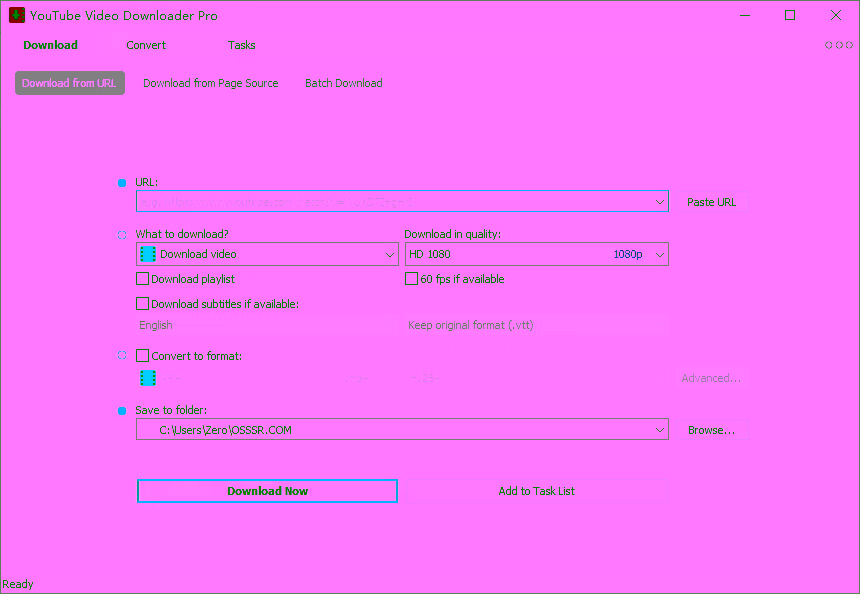Viewport: 860px width, 594px height.
Task: Click the bullet beside What to download
Action: [x=122, y=235]
